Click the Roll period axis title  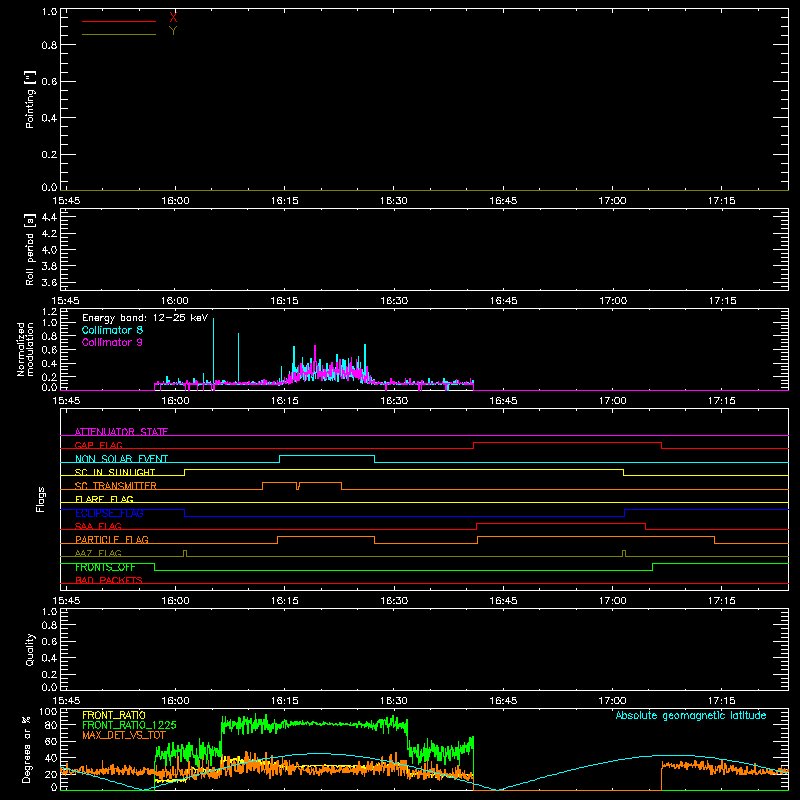(30, 249)
